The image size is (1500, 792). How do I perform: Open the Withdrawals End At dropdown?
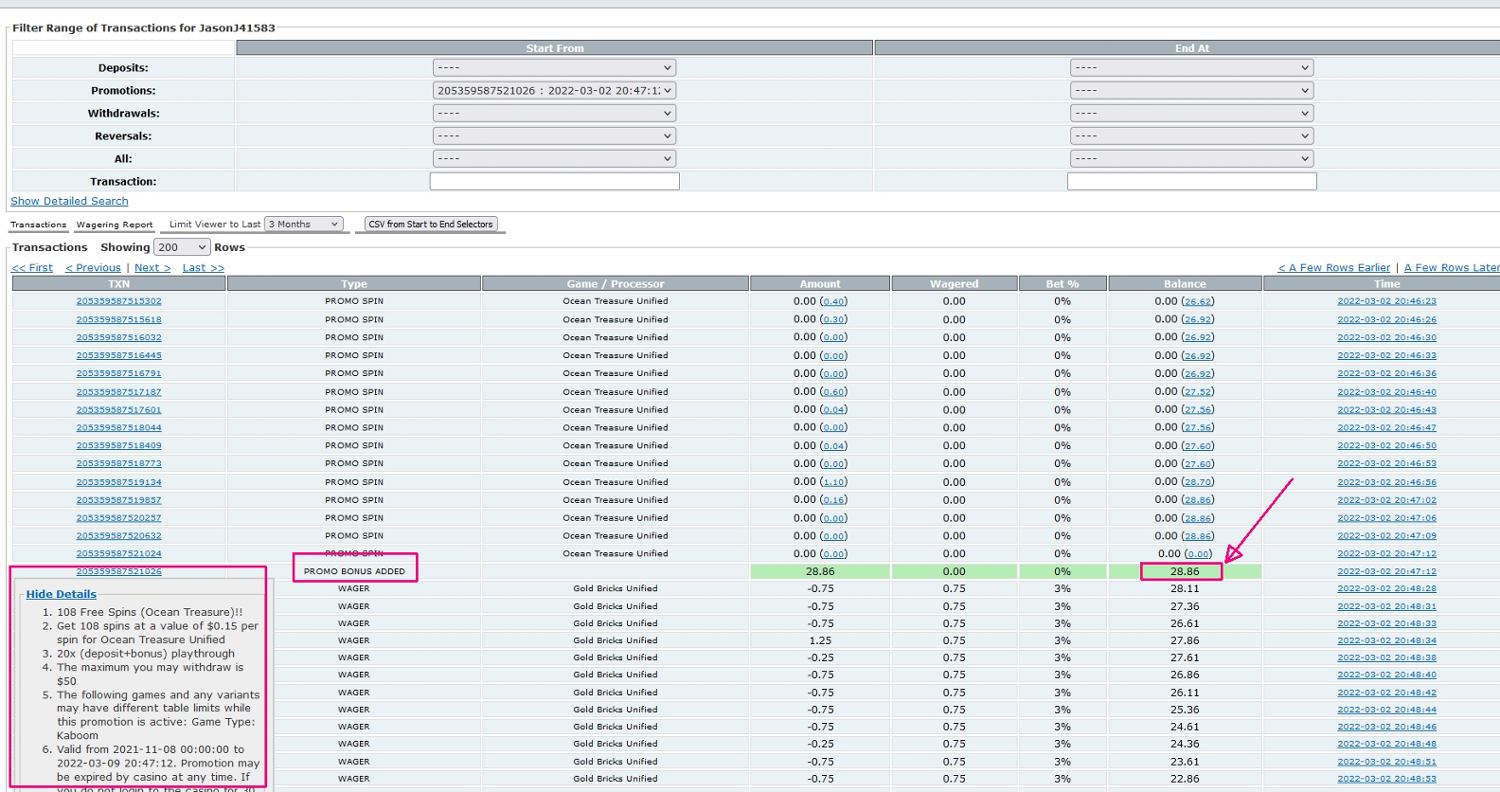(x=1190, y=113)
